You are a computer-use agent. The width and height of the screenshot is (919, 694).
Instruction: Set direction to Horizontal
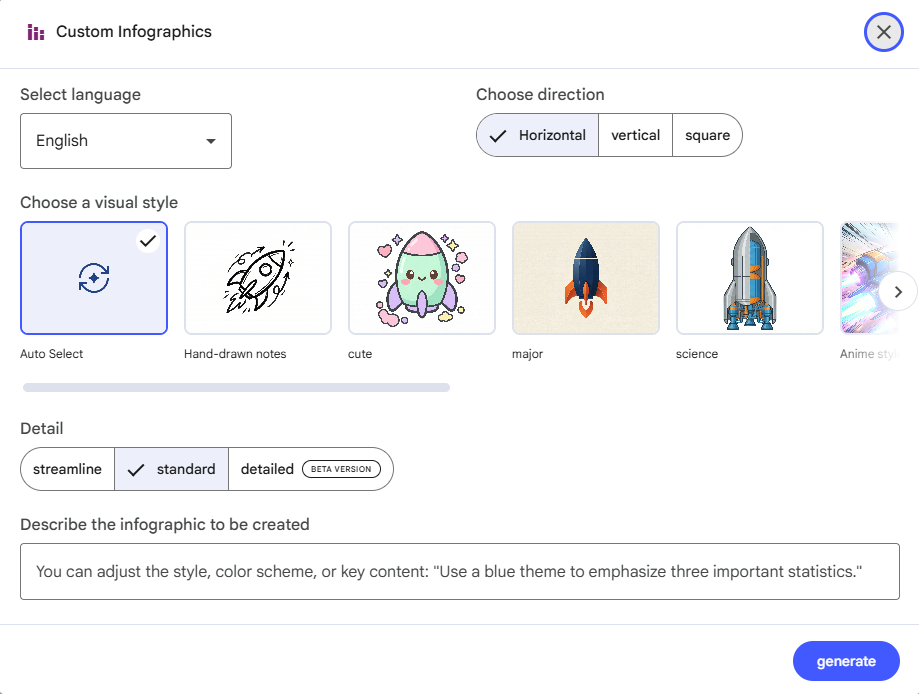[x=538, y=135]
